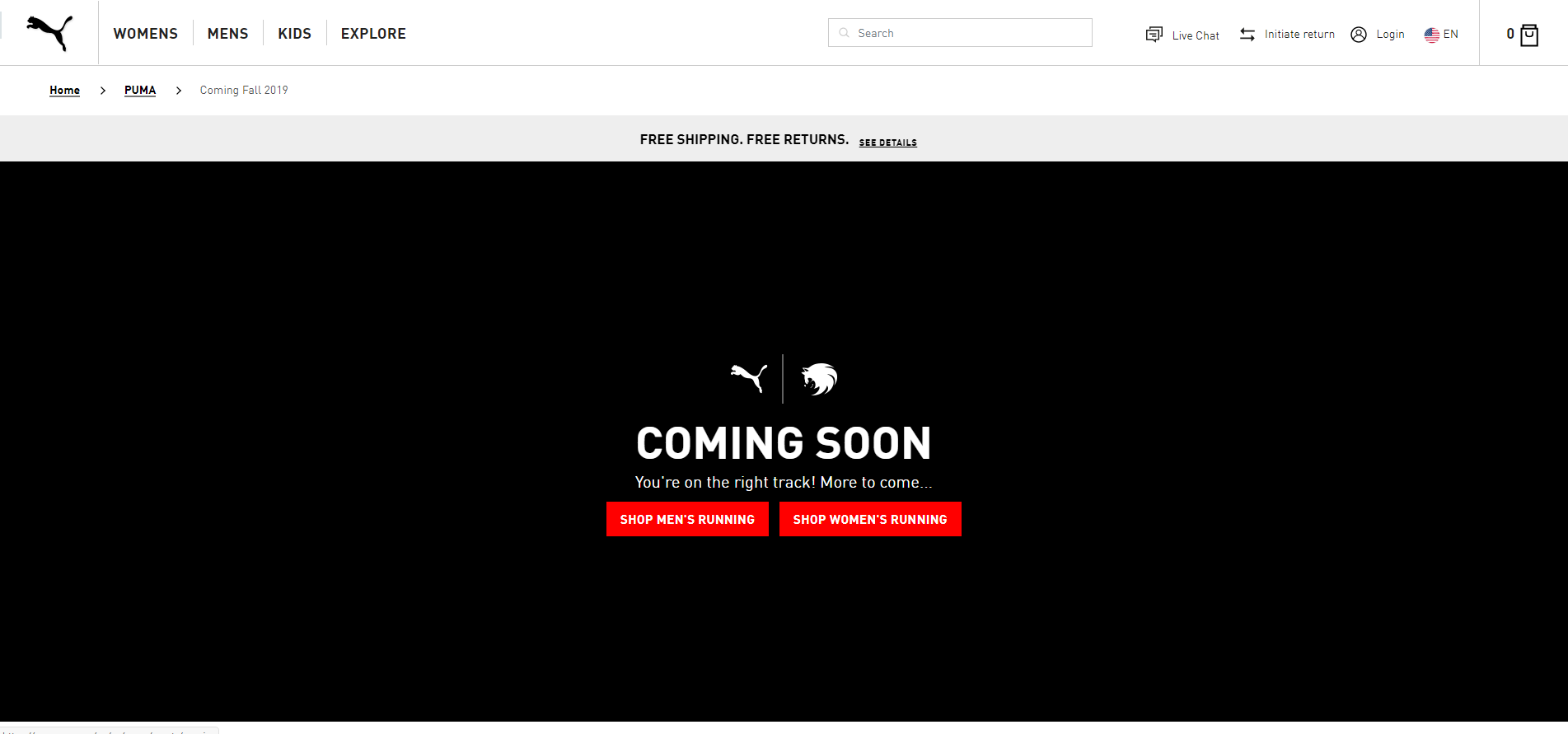Click the 'You're on the right track' text

(x=784, y=483)
